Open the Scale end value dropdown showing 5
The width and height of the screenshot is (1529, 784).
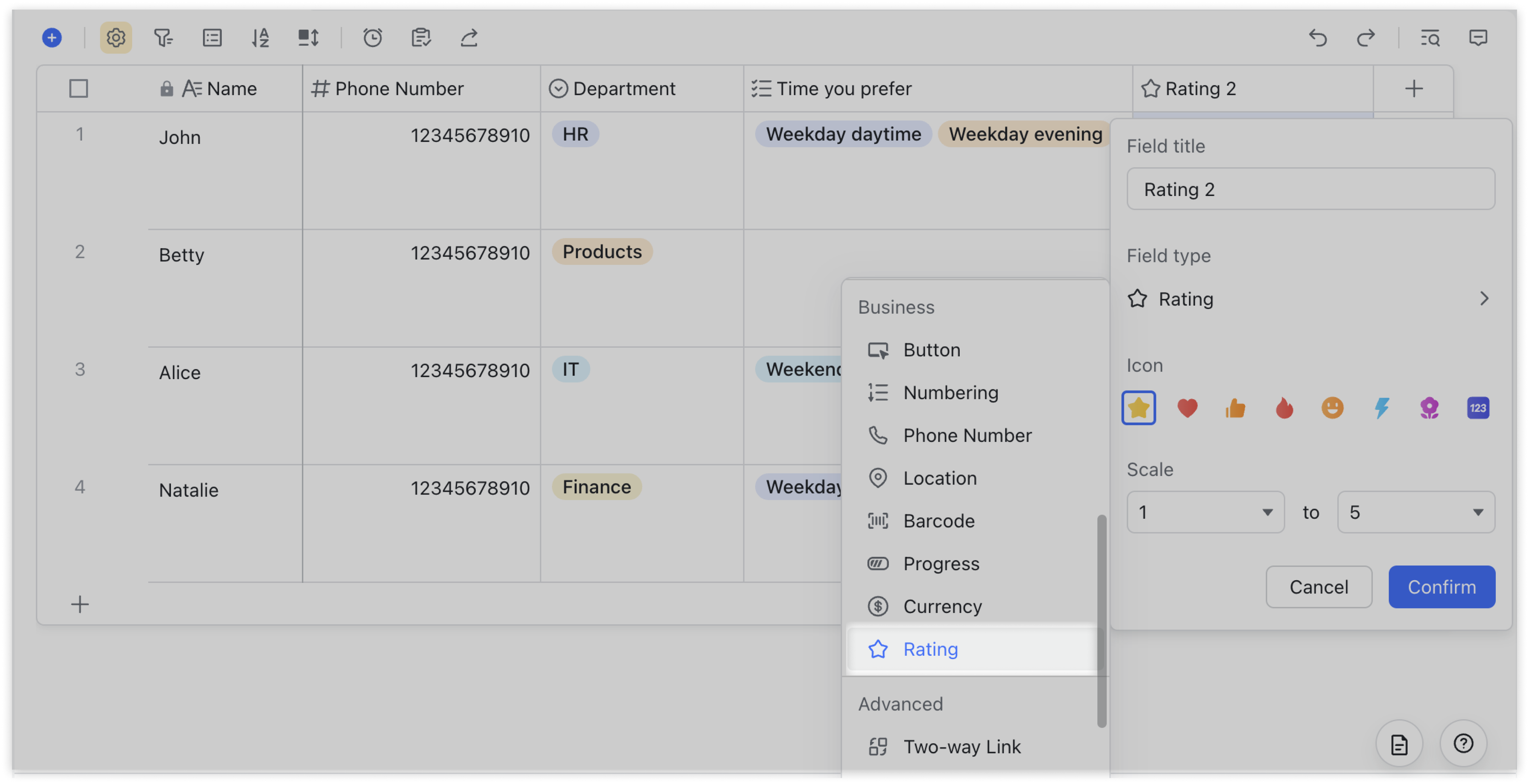tap(1416, 512)
